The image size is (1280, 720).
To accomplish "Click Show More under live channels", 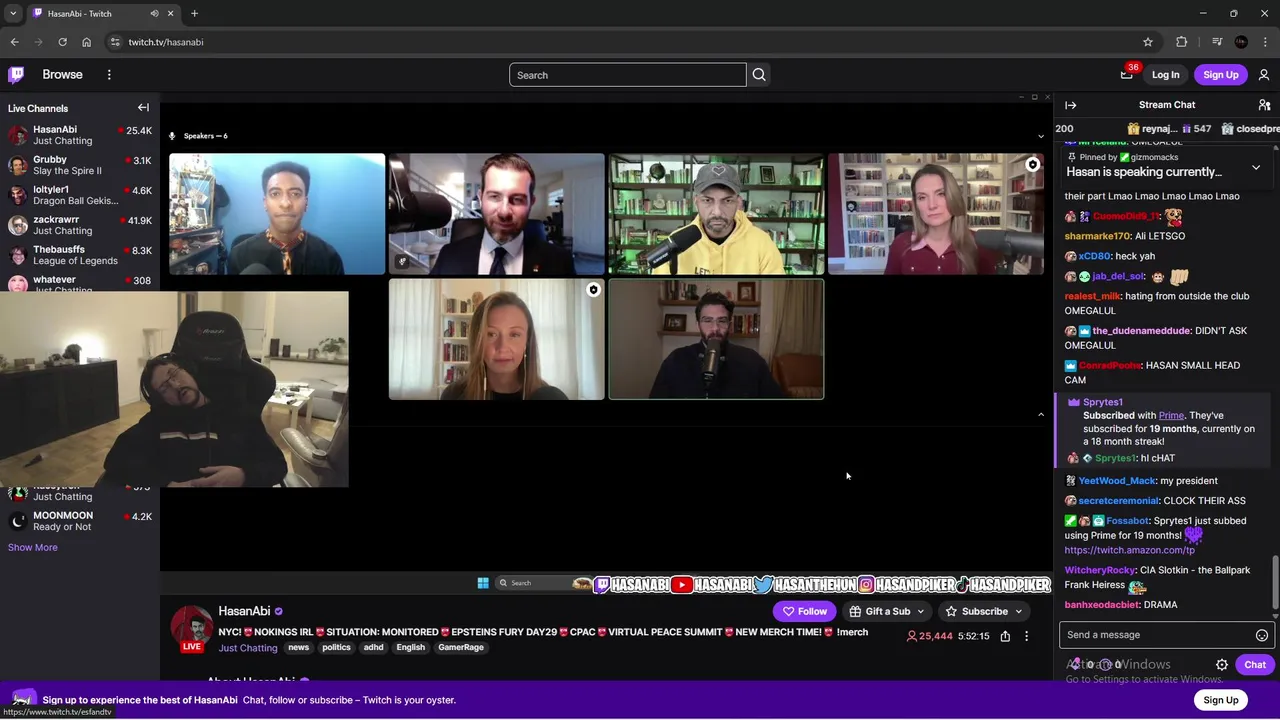I will click(33, 548).
